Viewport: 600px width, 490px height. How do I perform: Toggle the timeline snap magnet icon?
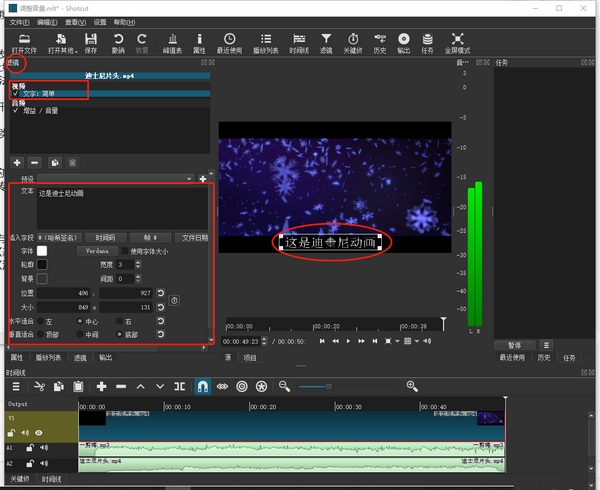click(x=203, y=386)
